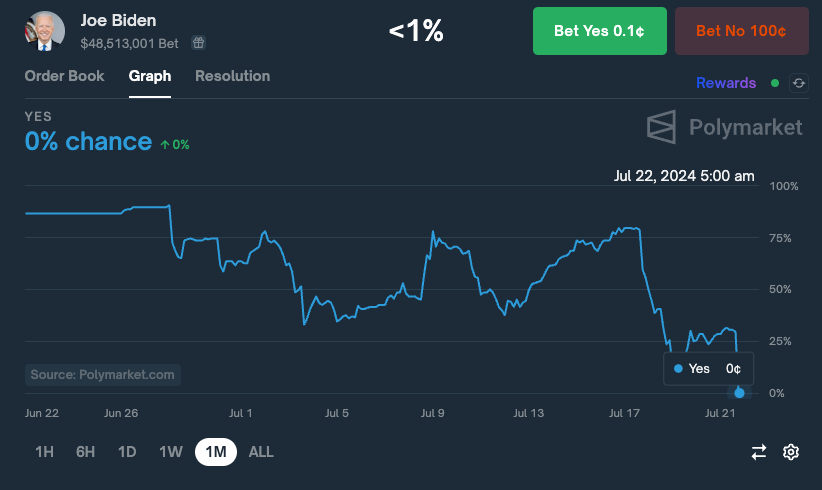The width and height of the screenshot is (822, 490).
Task: Select the 1M chart range
Action: coord(216,452)
